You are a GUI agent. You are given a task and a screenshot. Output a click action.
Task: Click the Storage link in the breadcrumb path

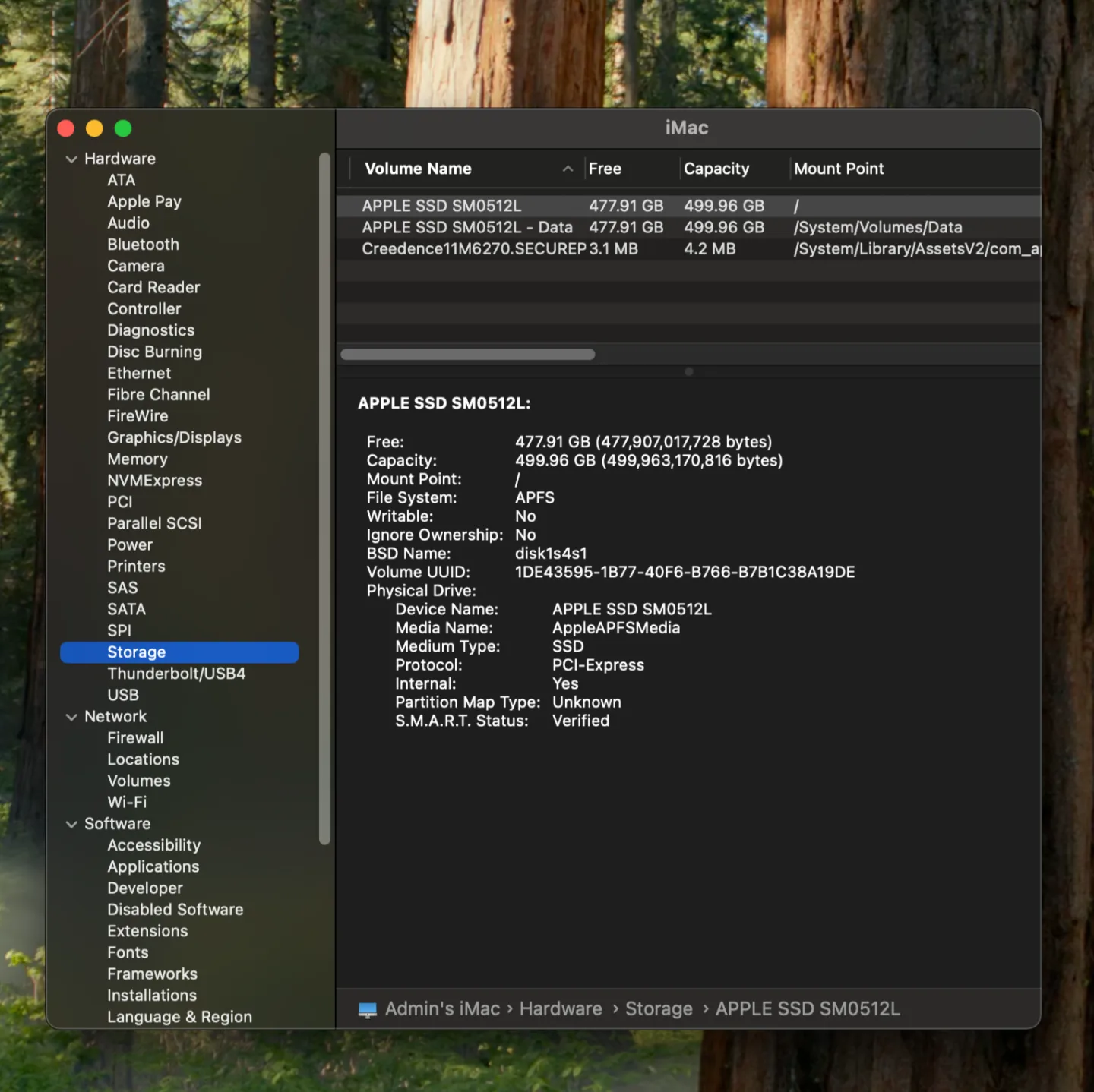[x=658, y=1008]
